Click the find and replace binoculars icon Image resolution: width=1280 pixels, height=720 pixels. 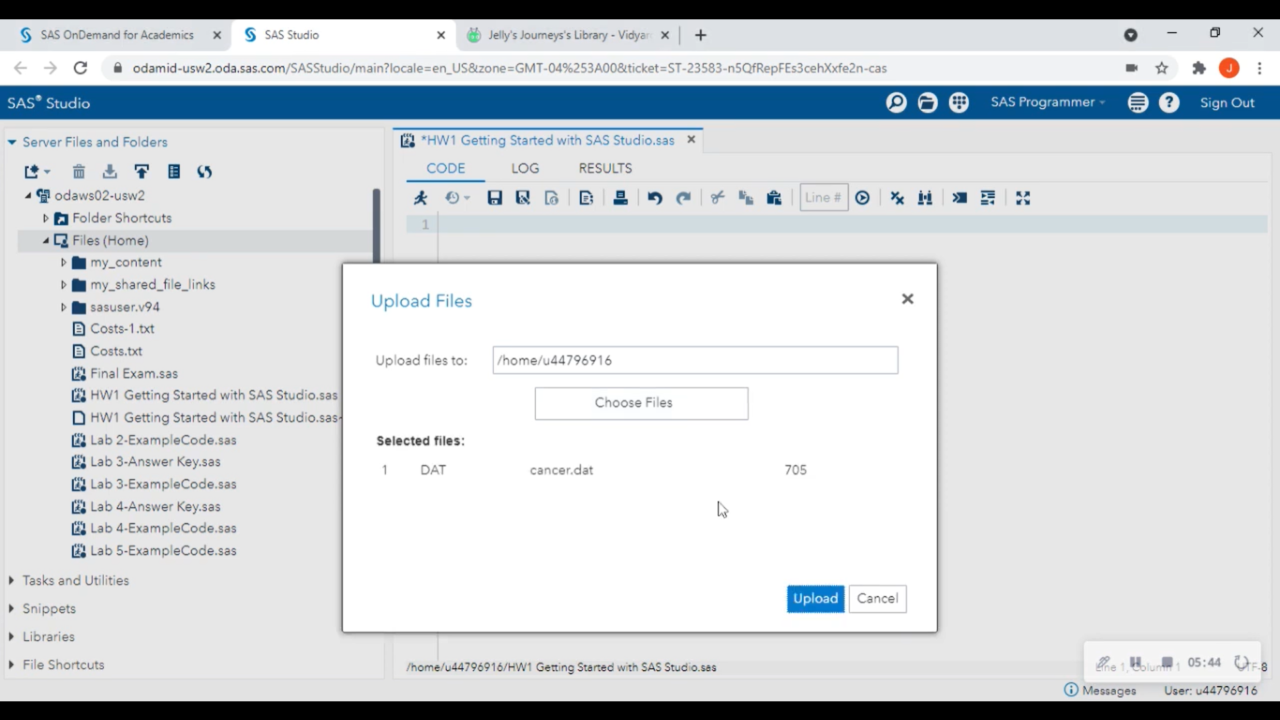point(925,198)
